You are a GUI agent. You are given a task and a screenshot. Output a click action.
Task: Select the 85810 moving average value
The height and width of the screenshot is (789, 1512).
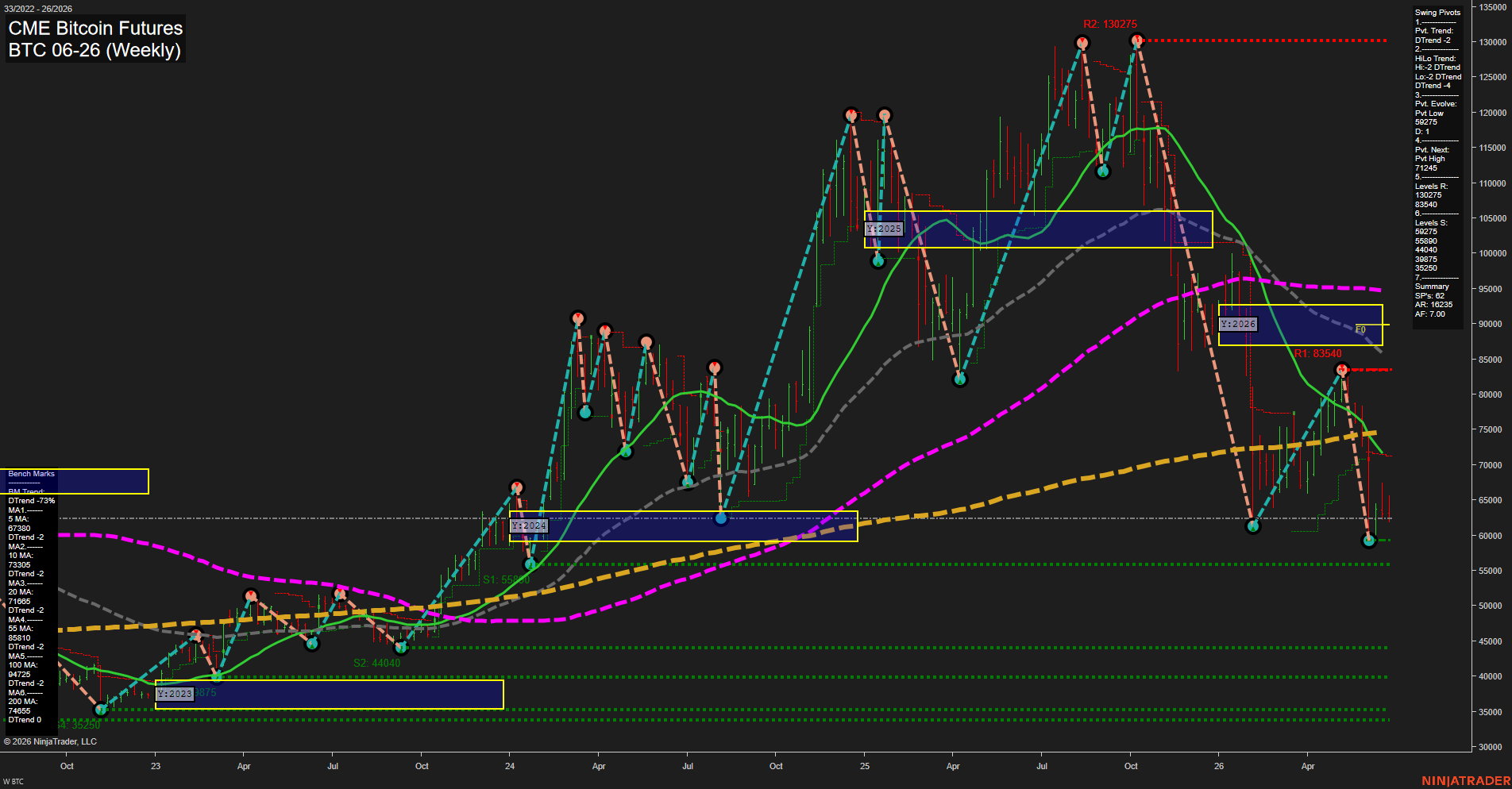20,638
